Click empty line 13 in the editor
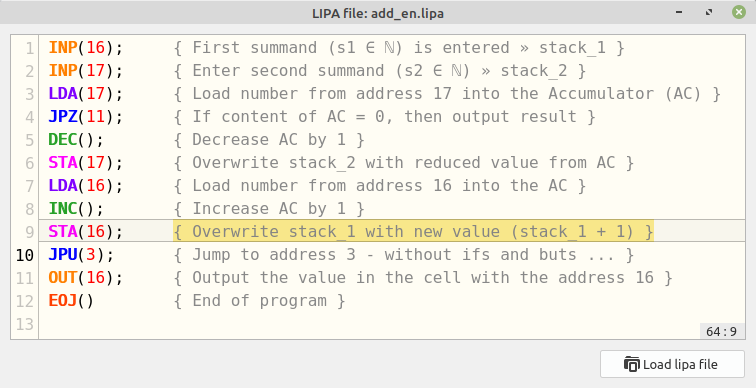This screenshot has height=388, width=756. [391, 324]
